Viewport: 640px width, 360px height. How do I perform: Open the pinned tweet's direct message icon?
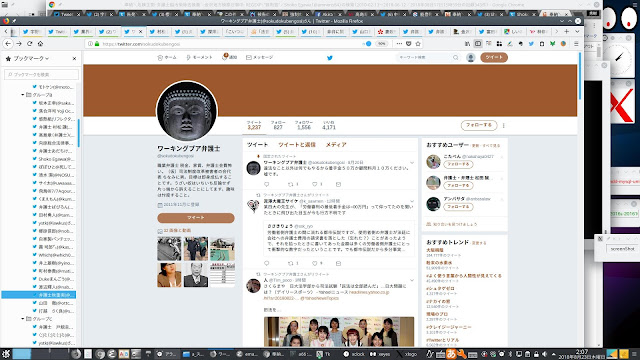click(338, 184)
